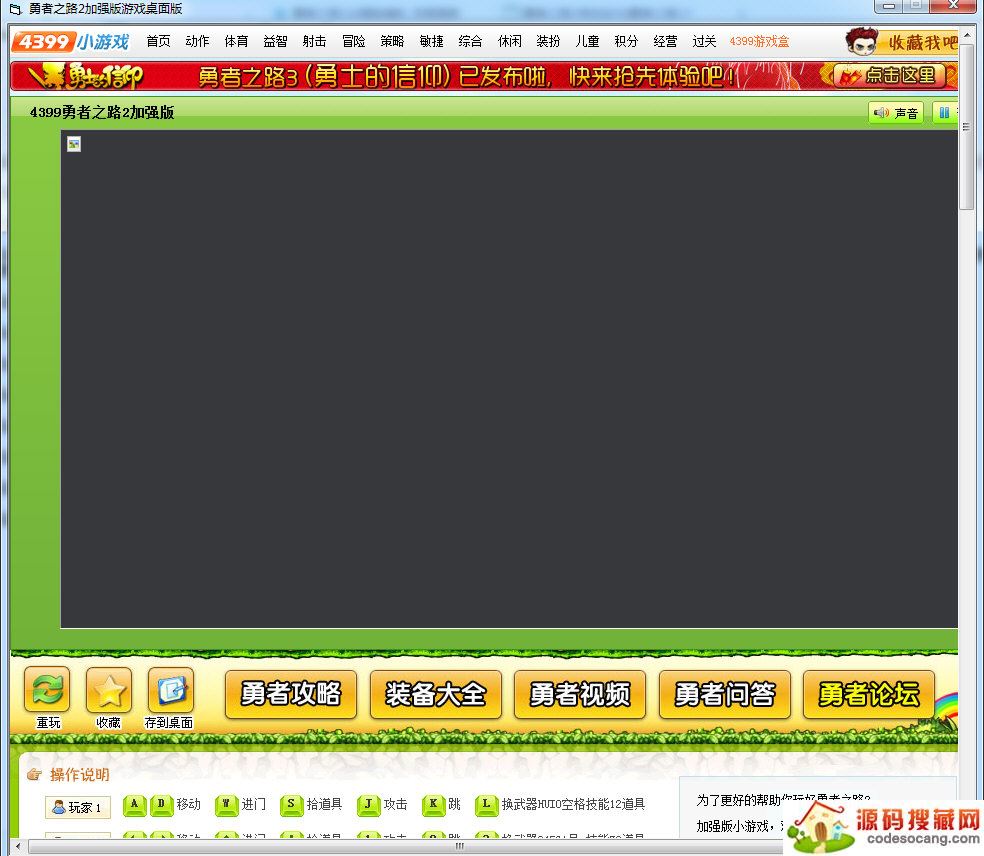Image resolution: width=984 pixels, height=856 pixels.
Task: Click the vertical scrollbar thumb
Action: pyautogui.click(x=967, y=125)
